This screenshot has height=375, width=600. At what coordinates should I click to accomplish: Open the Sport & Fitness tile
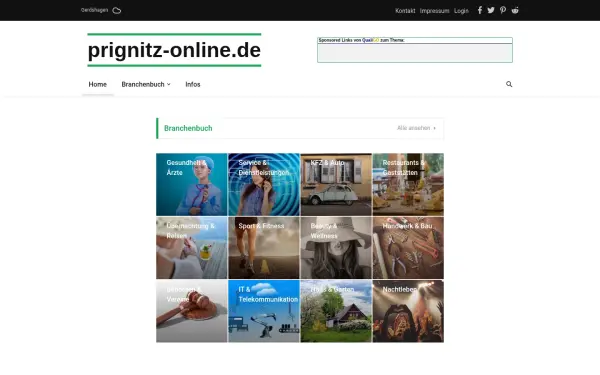point(264,248)
